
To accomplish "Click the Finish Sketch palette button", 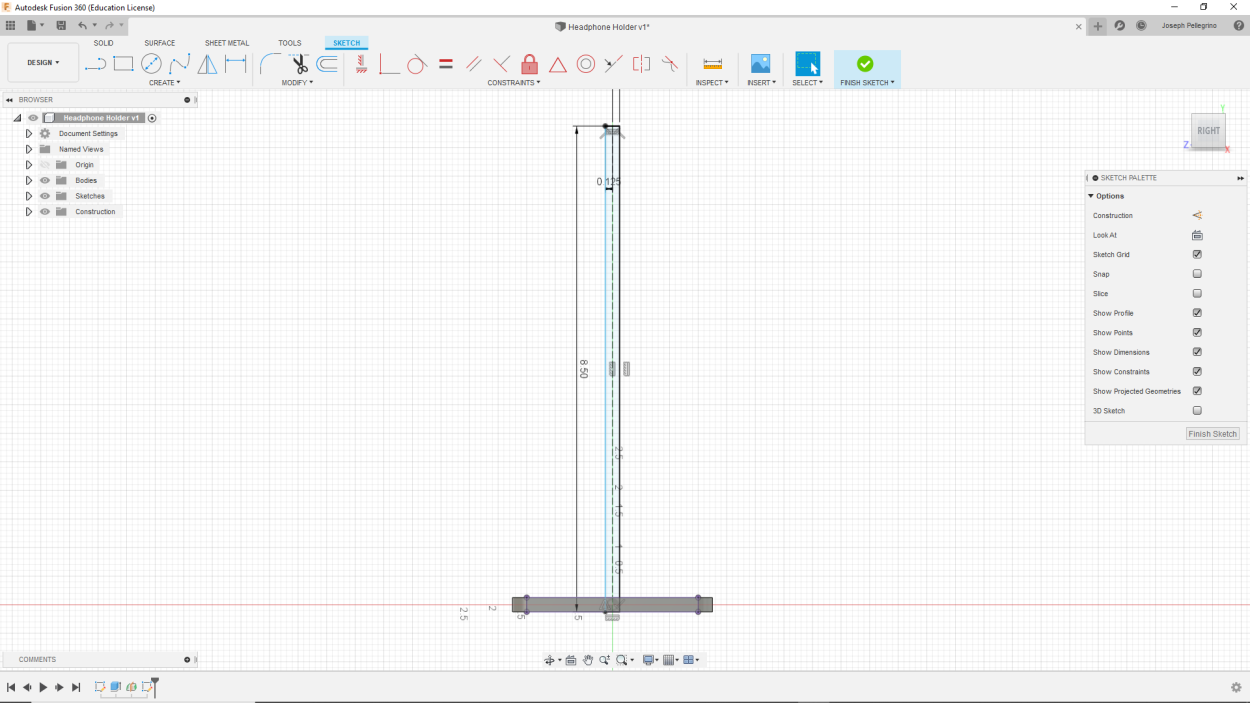I will 1213,434.
